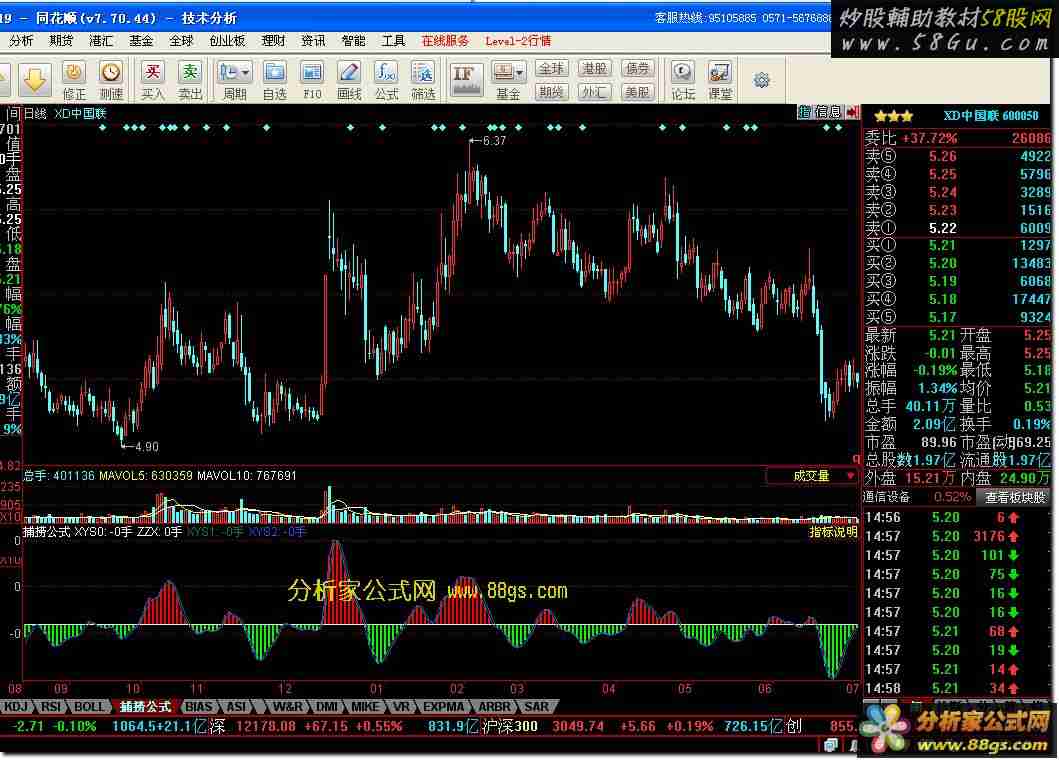The height and width of the screenshot is (760, 1059).
Task: Click the 沪深300 index in status bar
Action: 511,727
